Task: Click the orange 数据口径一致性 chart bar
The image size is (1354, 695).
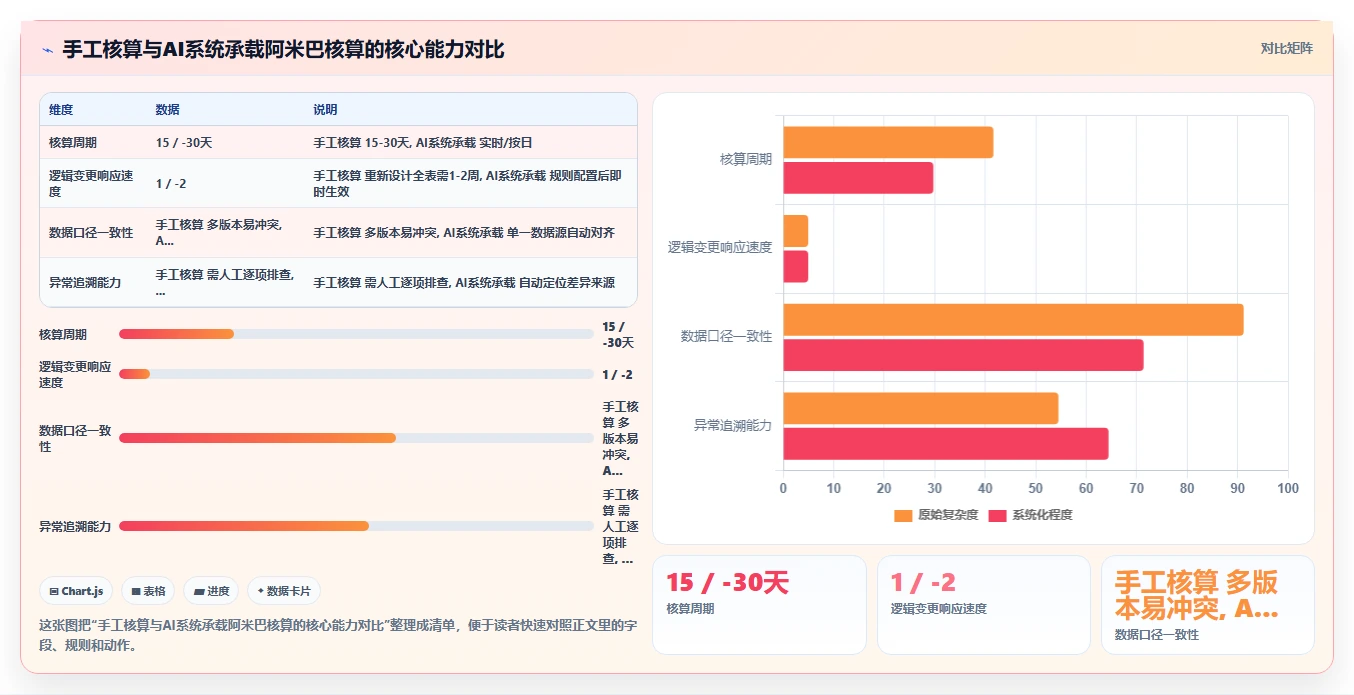Action: [1013, 319]
